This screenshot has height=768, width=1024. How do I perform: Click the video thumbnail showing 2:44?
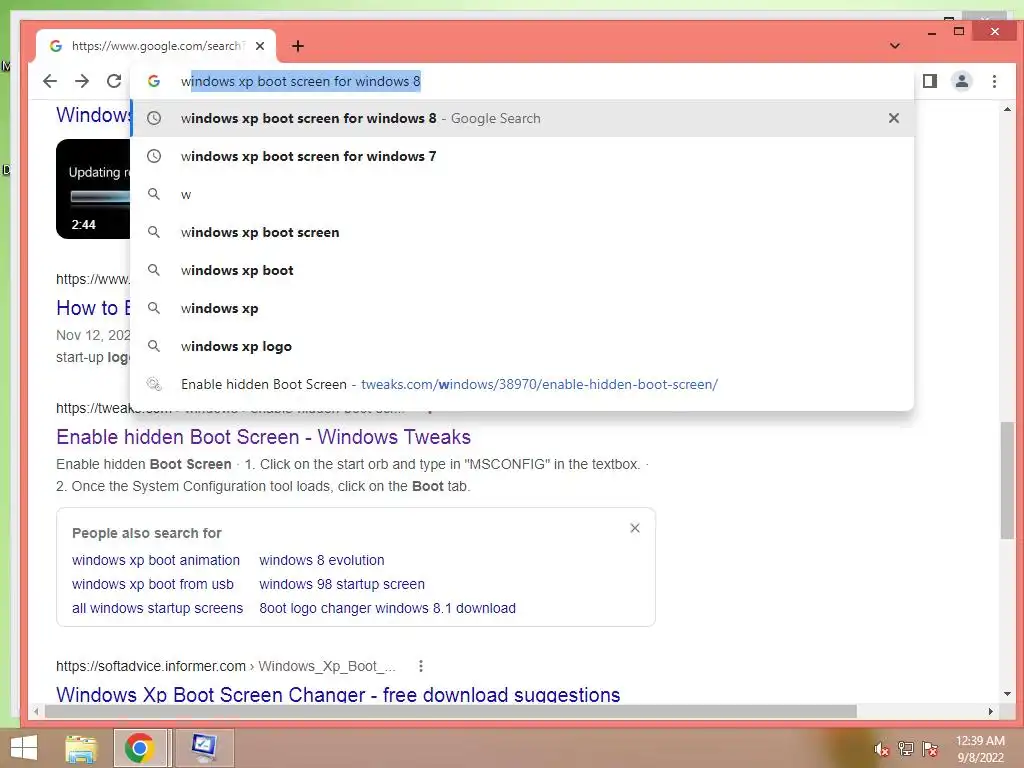click(93, 189)
